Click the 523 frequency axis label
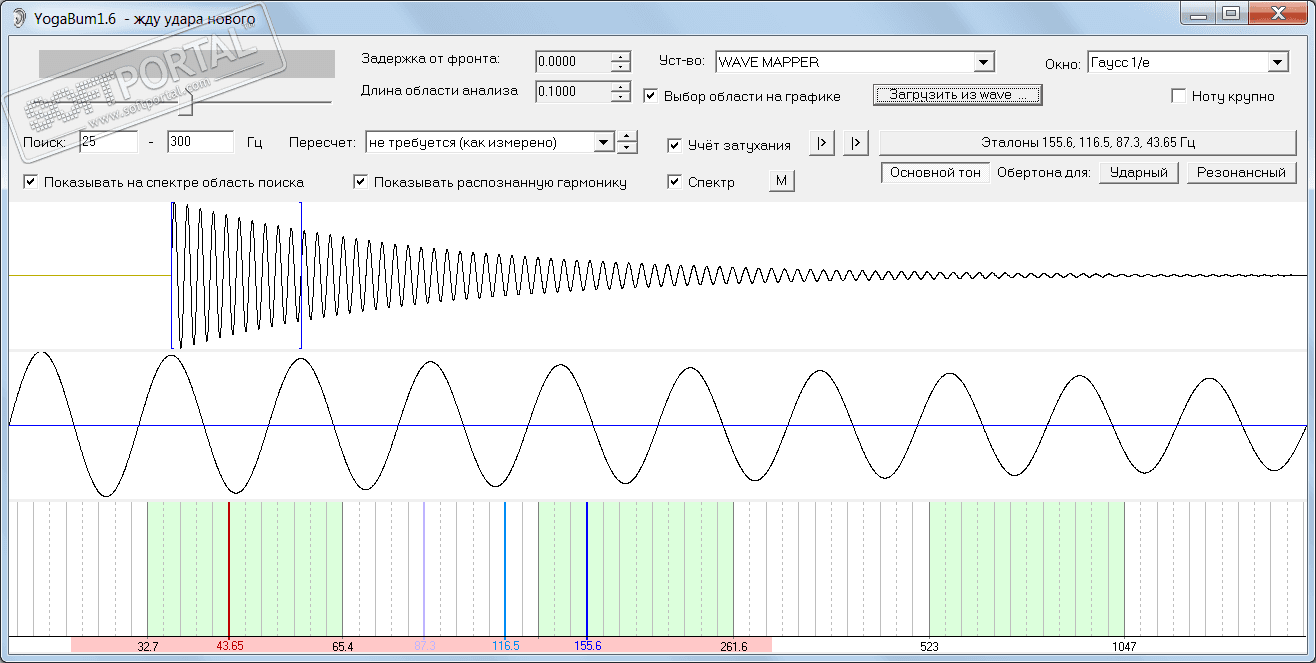Image resolution: width=1316 pixels, height=663 pixels. pyautogui.click(x=929, y=647)
